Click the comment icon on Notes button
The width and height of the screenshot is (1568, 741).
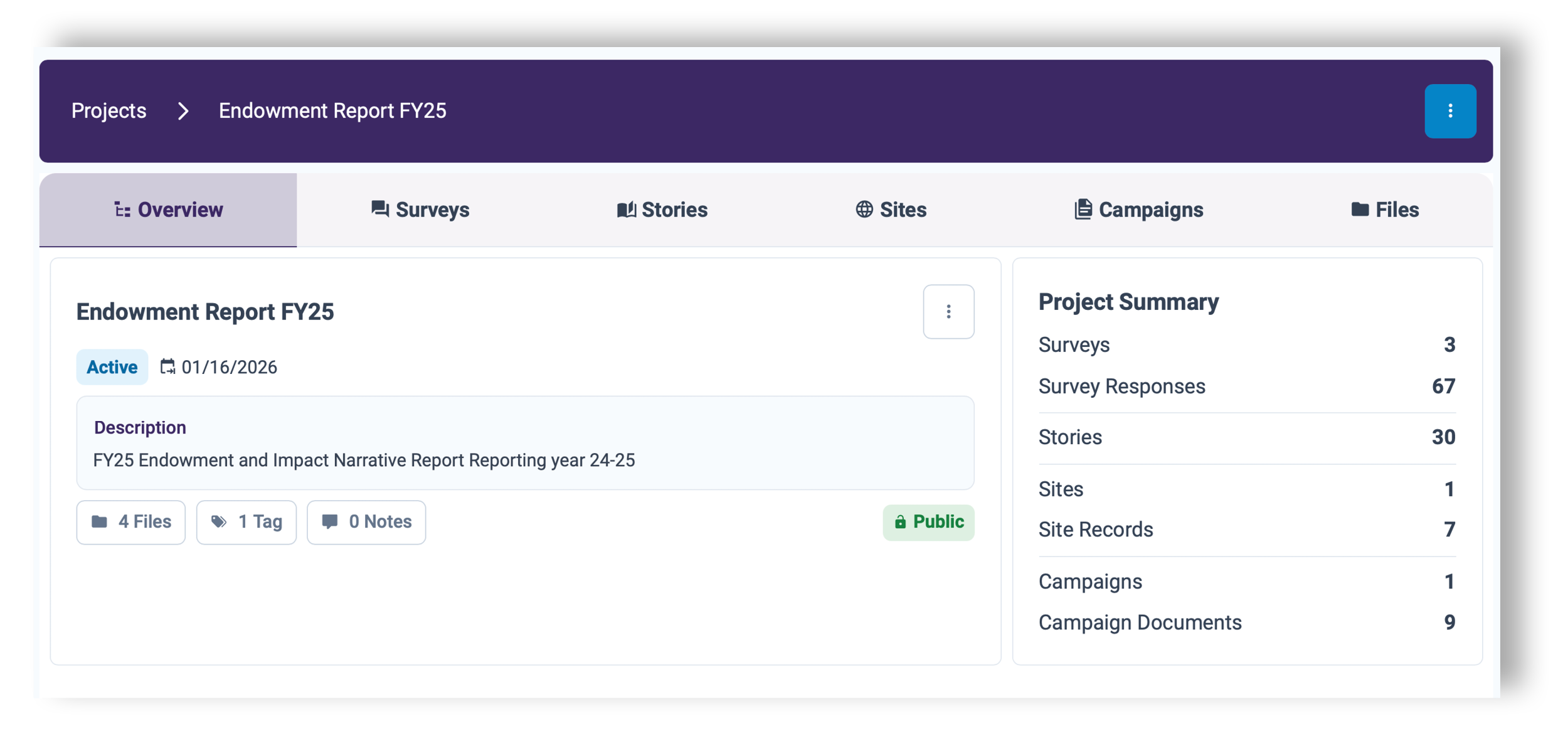330,522
